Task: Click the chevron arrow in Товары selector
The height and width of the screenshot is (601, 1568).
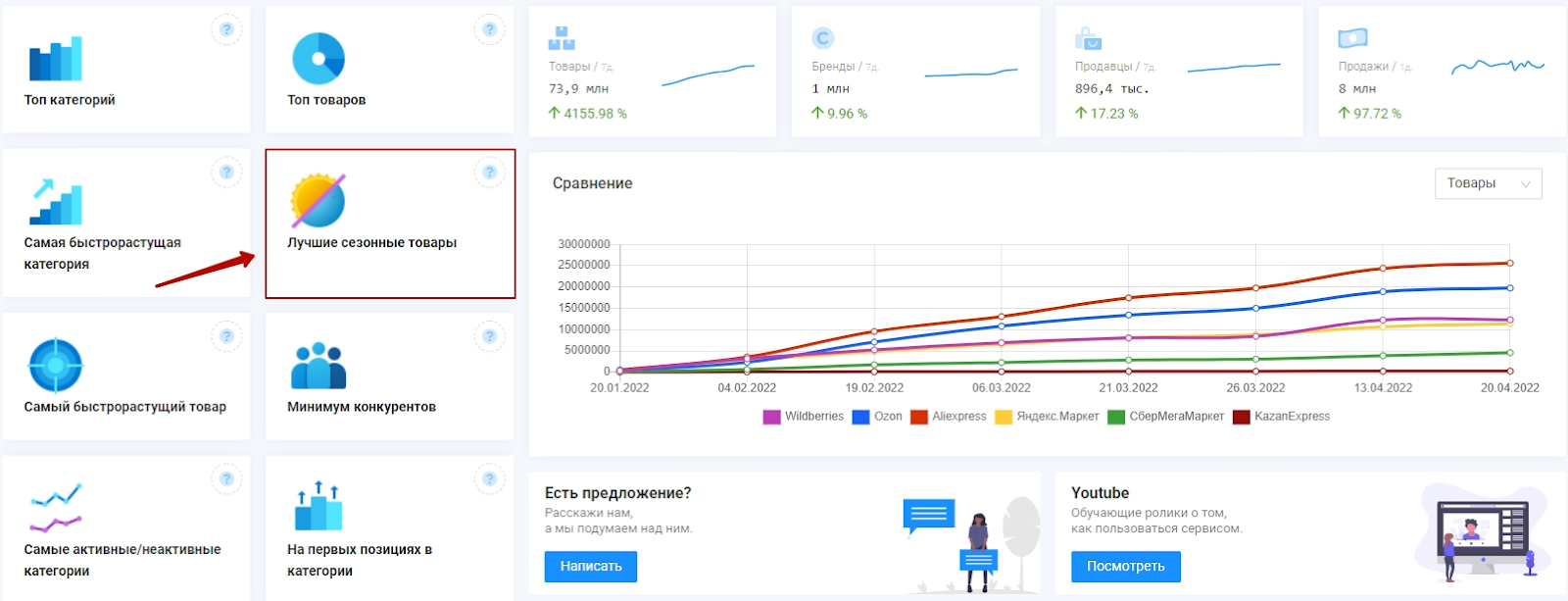Action: (1526, 184)
